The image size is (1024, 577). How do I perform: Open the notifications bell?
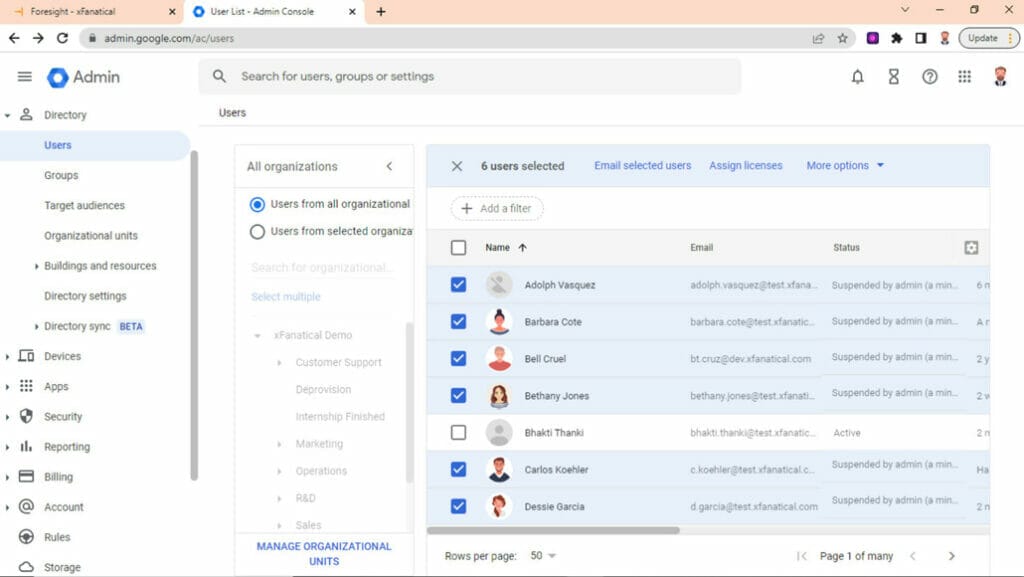(x=857, y=75)
